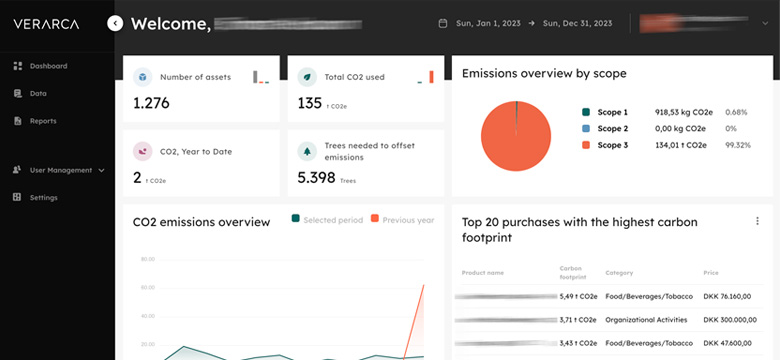Click the end date Sun, Dec 31, 2023
This screenshot has width=780, height=360.
point(578,23)
